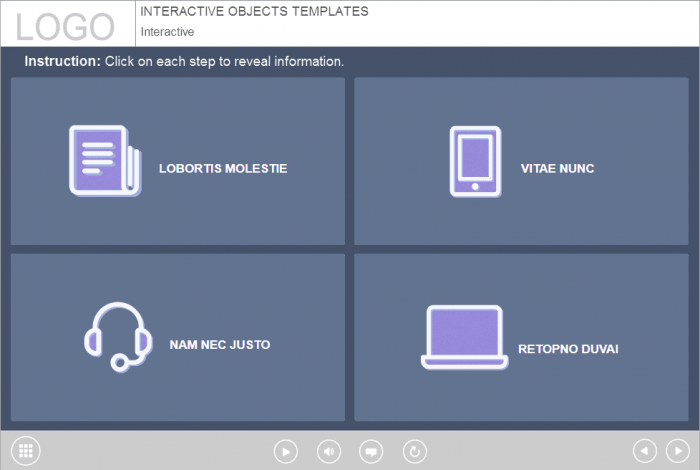Go to next slide with right arrow
This screenshot has width=700, height=470.
tap(678, 452)
